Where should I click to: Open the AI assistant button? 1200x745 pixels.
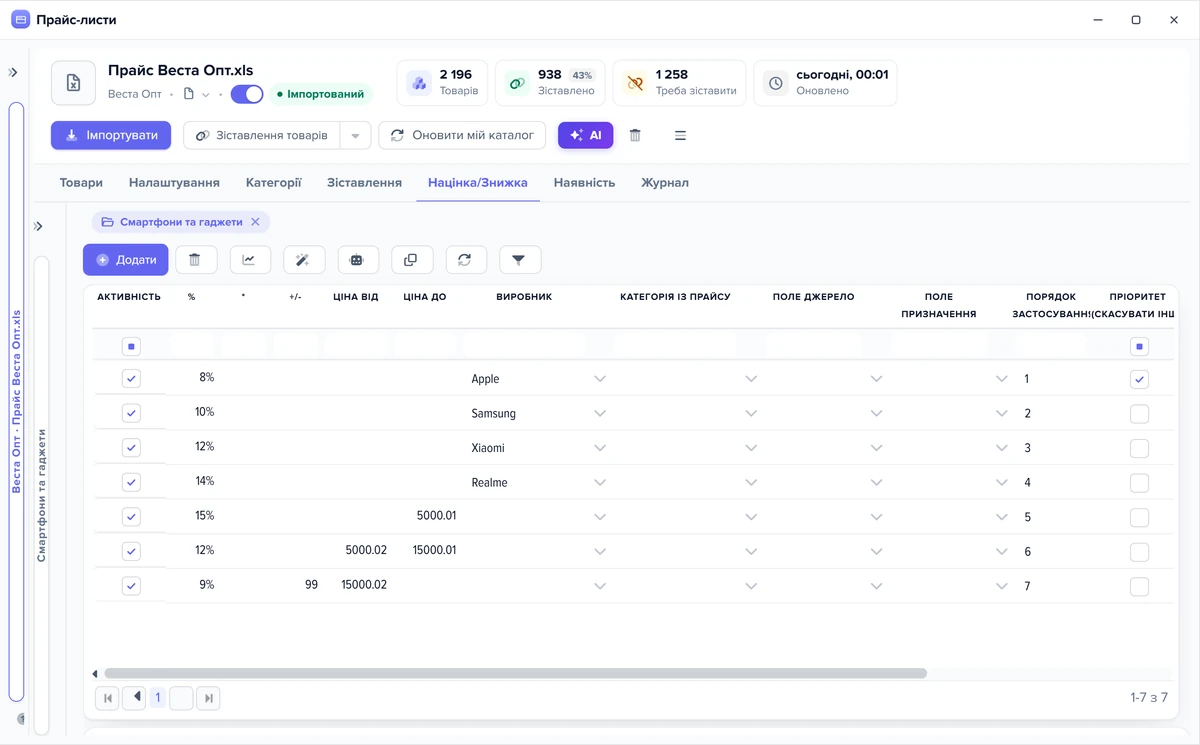[x=586, y=135]
